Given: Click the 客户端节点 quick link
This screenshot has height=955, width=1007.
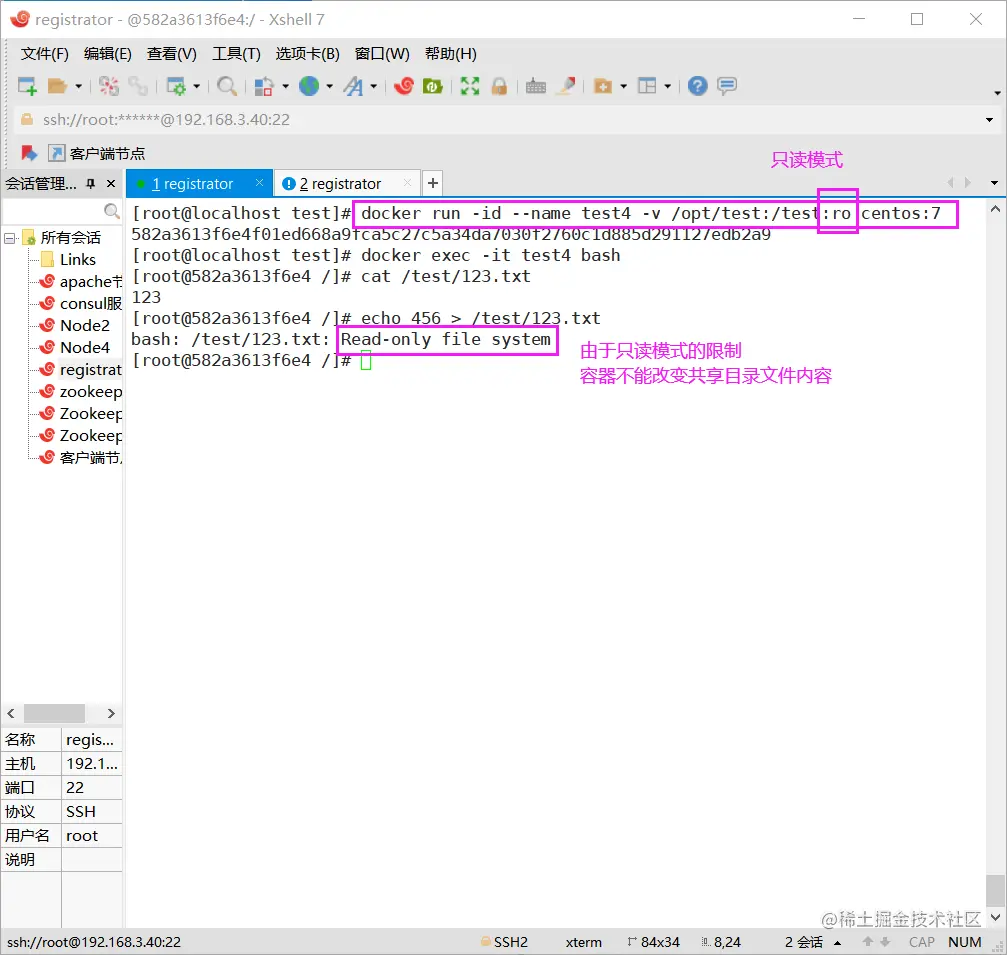Looking at the screenshot, I should 97,153.
